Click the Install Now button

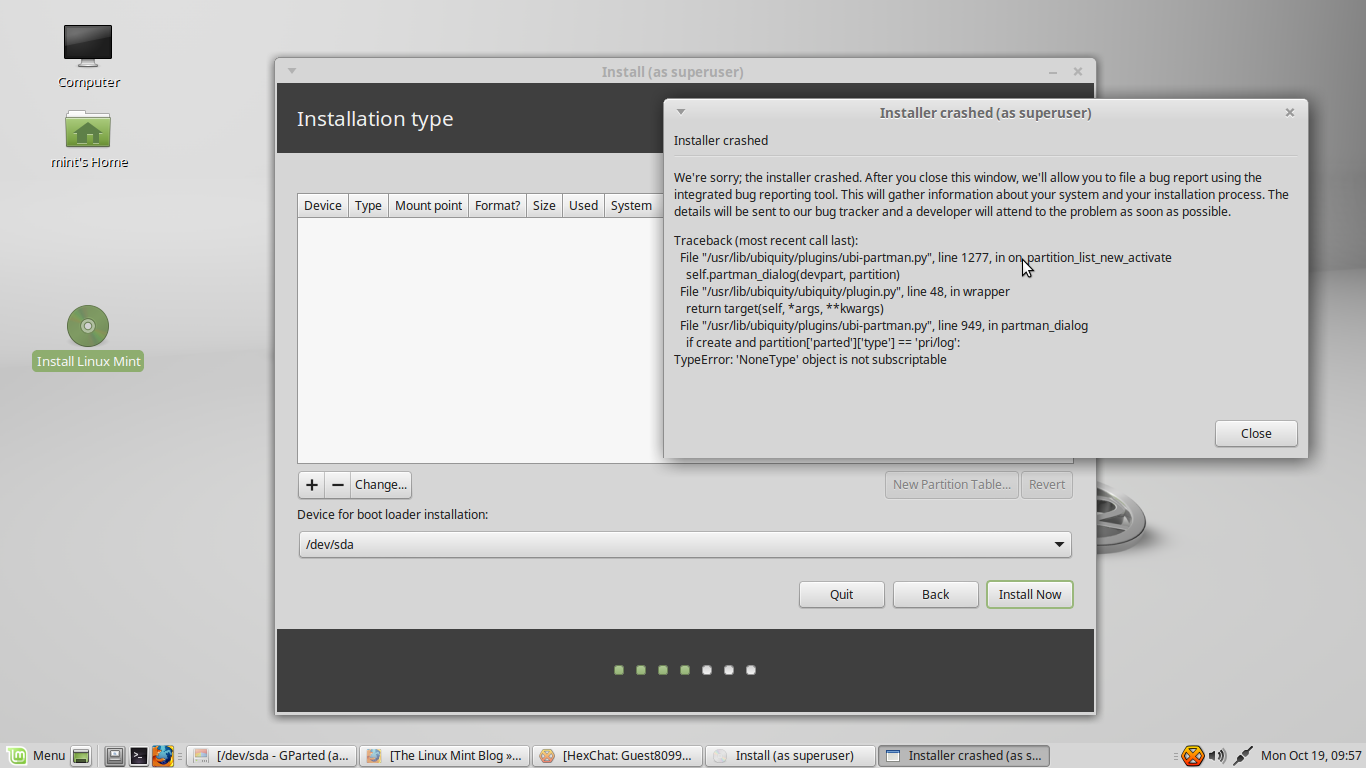[1029, 594]
